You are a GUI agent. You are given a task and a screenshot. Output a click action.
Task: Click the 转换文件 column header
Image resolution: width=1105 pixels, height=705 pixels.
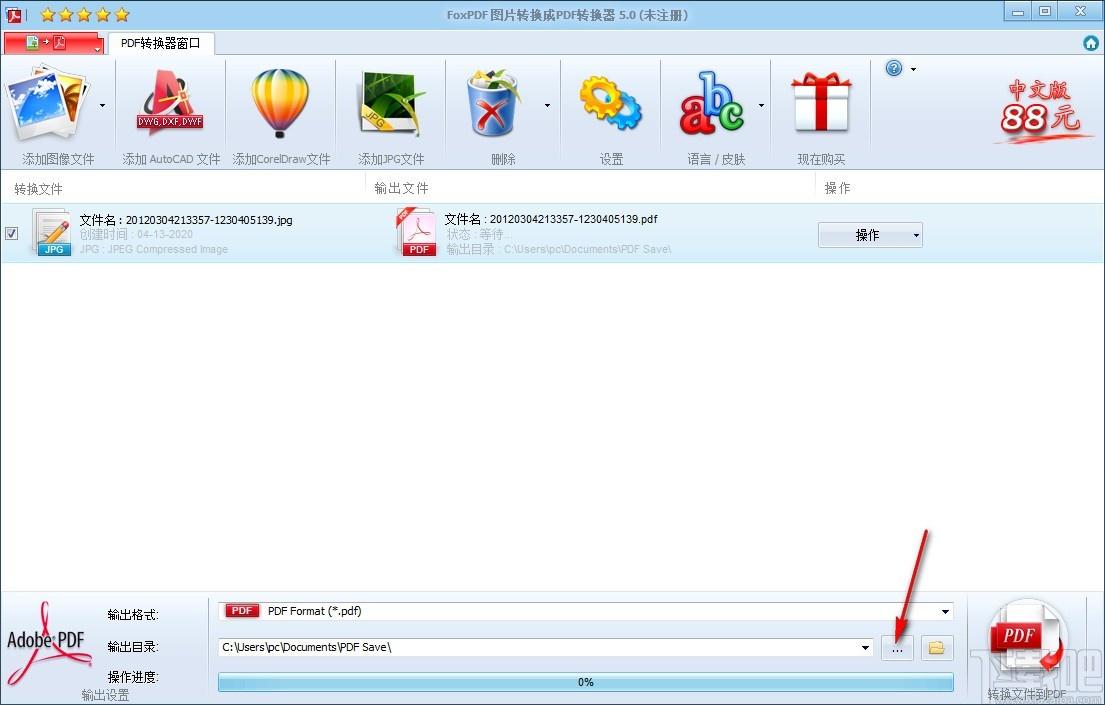[x=39, y=189]
